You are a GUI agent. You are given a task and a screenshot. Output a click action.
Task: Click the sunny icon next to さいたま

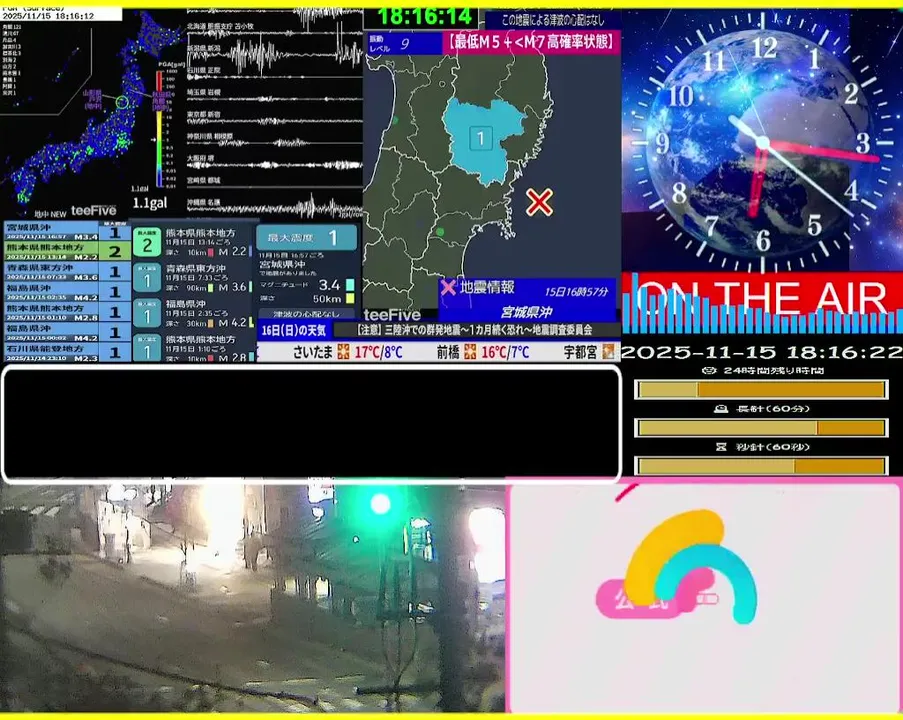click(x=343, y=351)
